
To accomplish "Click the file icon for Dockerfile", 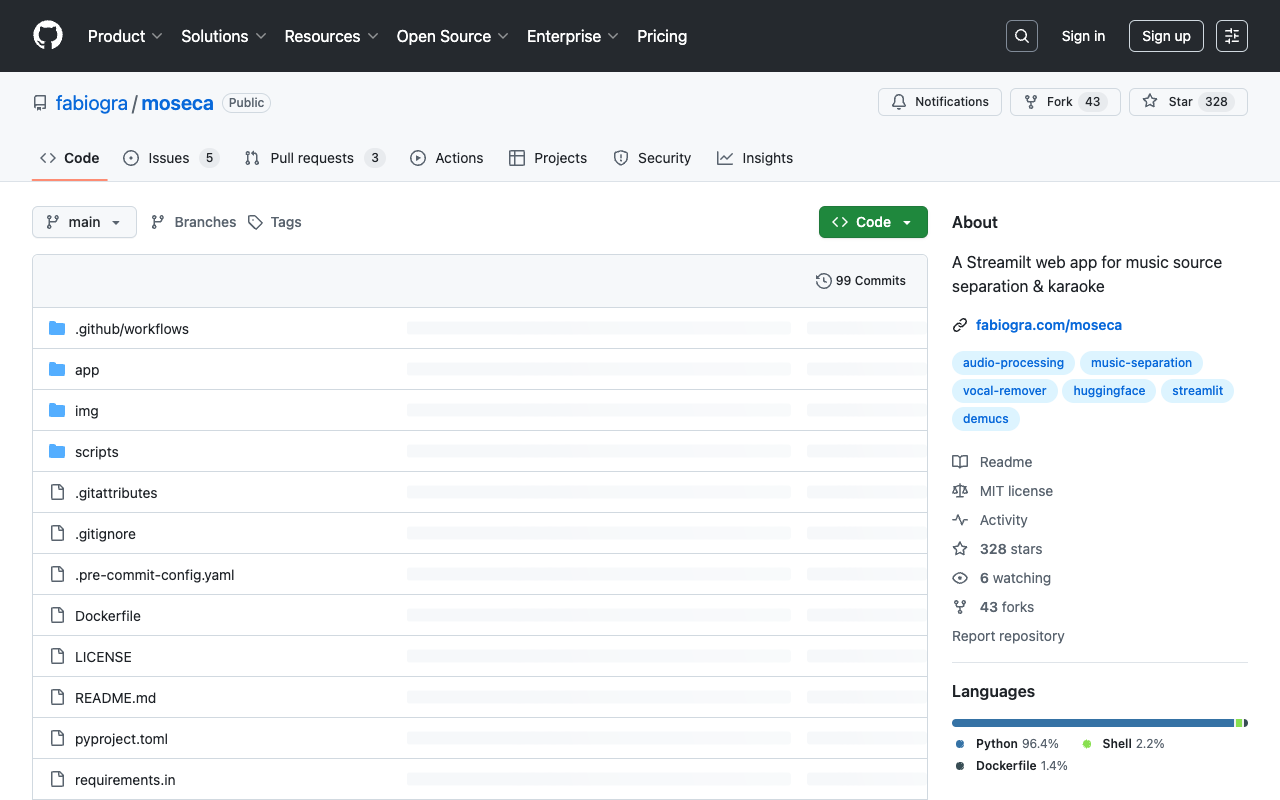I will pyautogui.click(x=57, y=616).
